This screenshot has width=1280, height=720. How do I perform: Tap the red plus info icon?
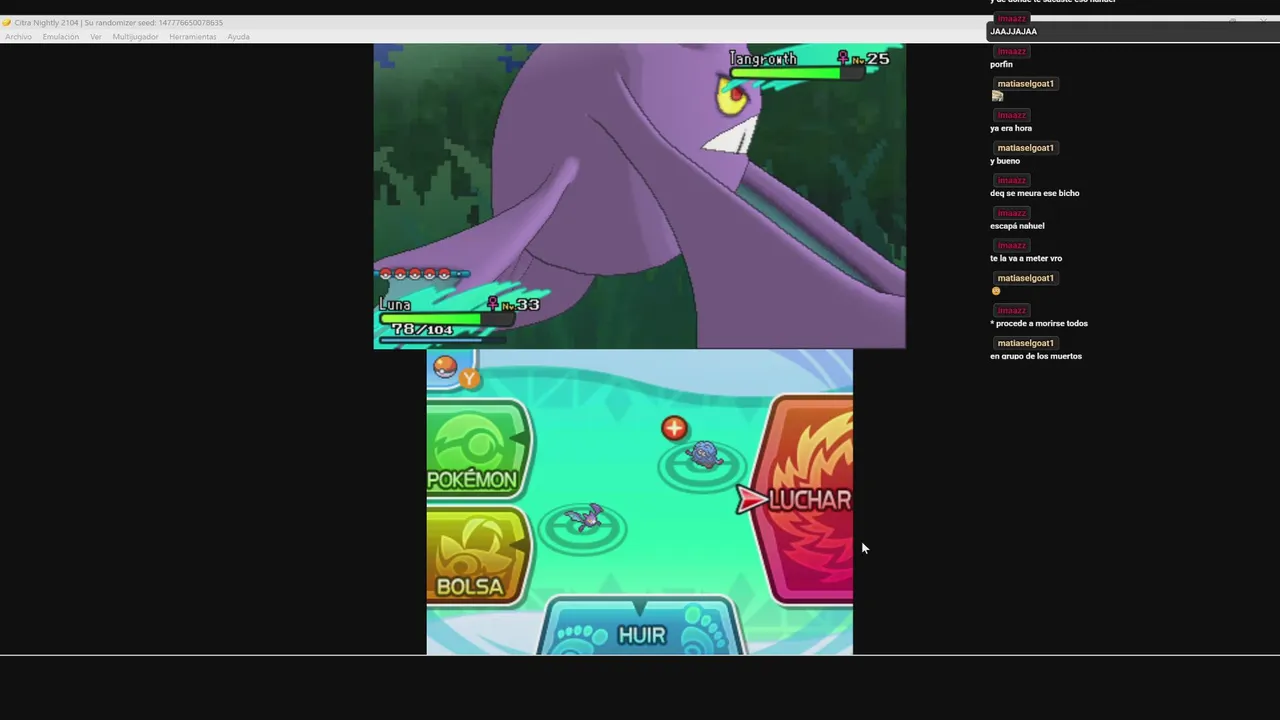tap(674, 428)
